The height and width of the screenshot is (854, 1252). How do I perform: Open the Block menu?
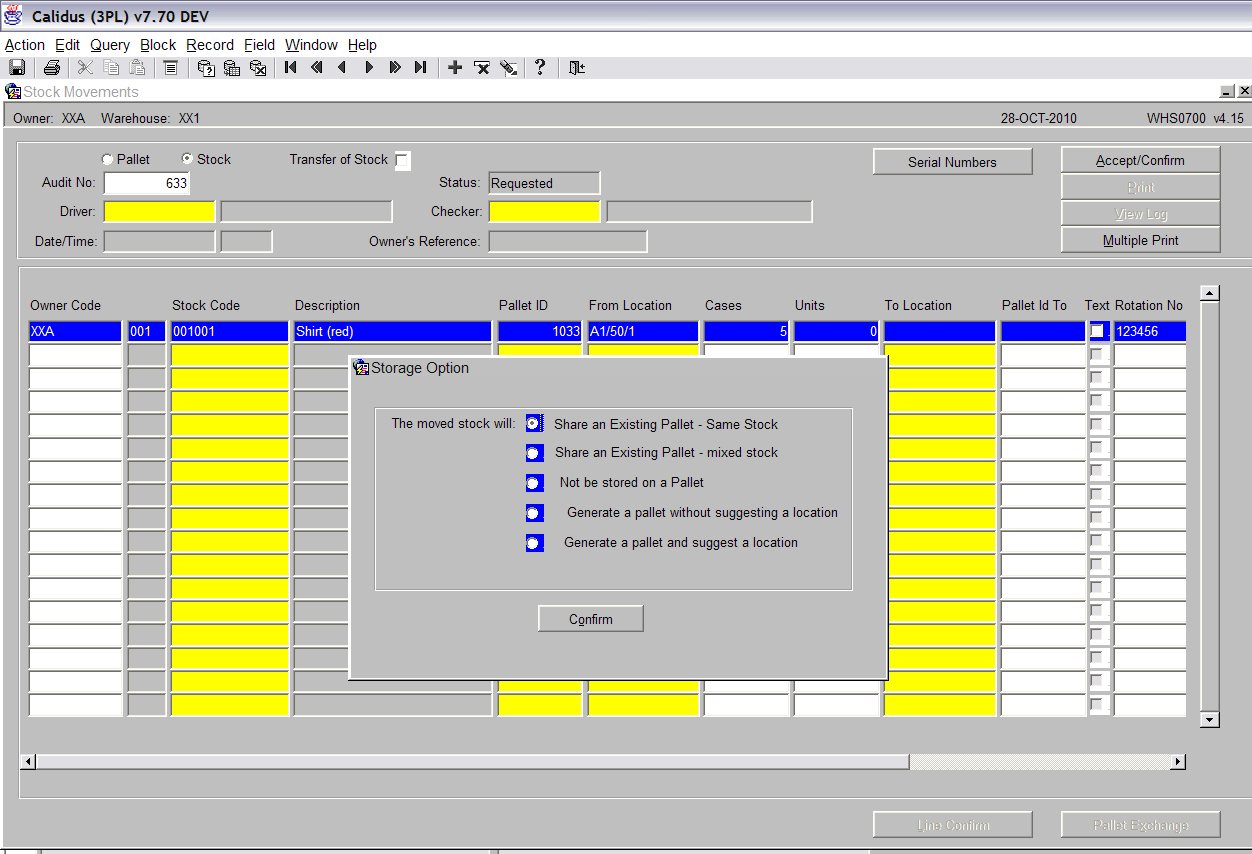coord(158,45)
